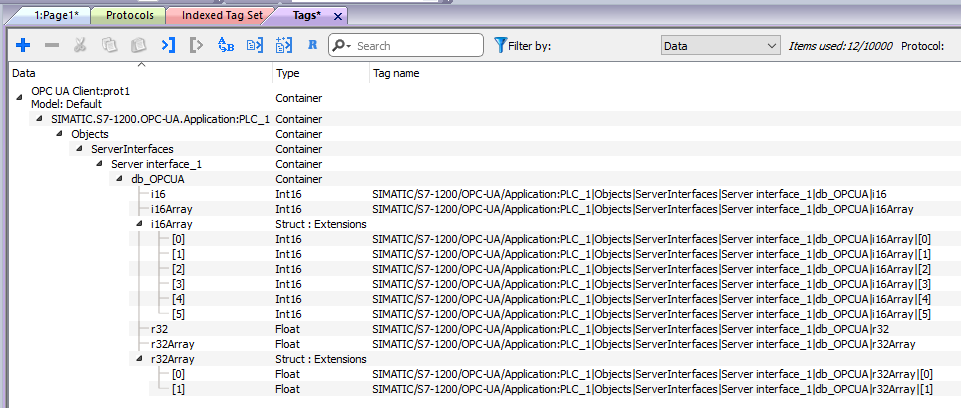Click the import tags arrow-bracket icon

168,45
